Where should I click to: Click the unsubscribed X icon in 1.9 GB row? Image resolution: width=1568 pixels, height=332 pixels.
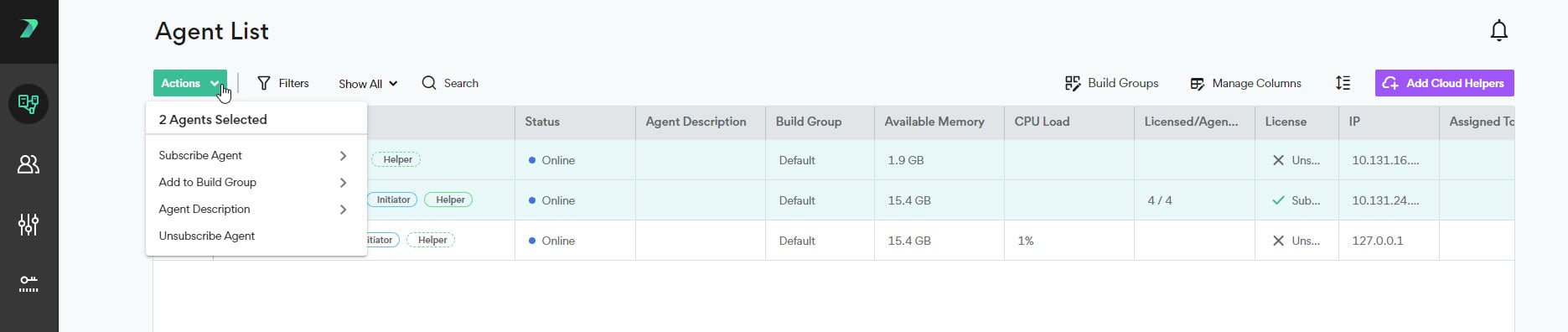click(x=1278, y=160)
